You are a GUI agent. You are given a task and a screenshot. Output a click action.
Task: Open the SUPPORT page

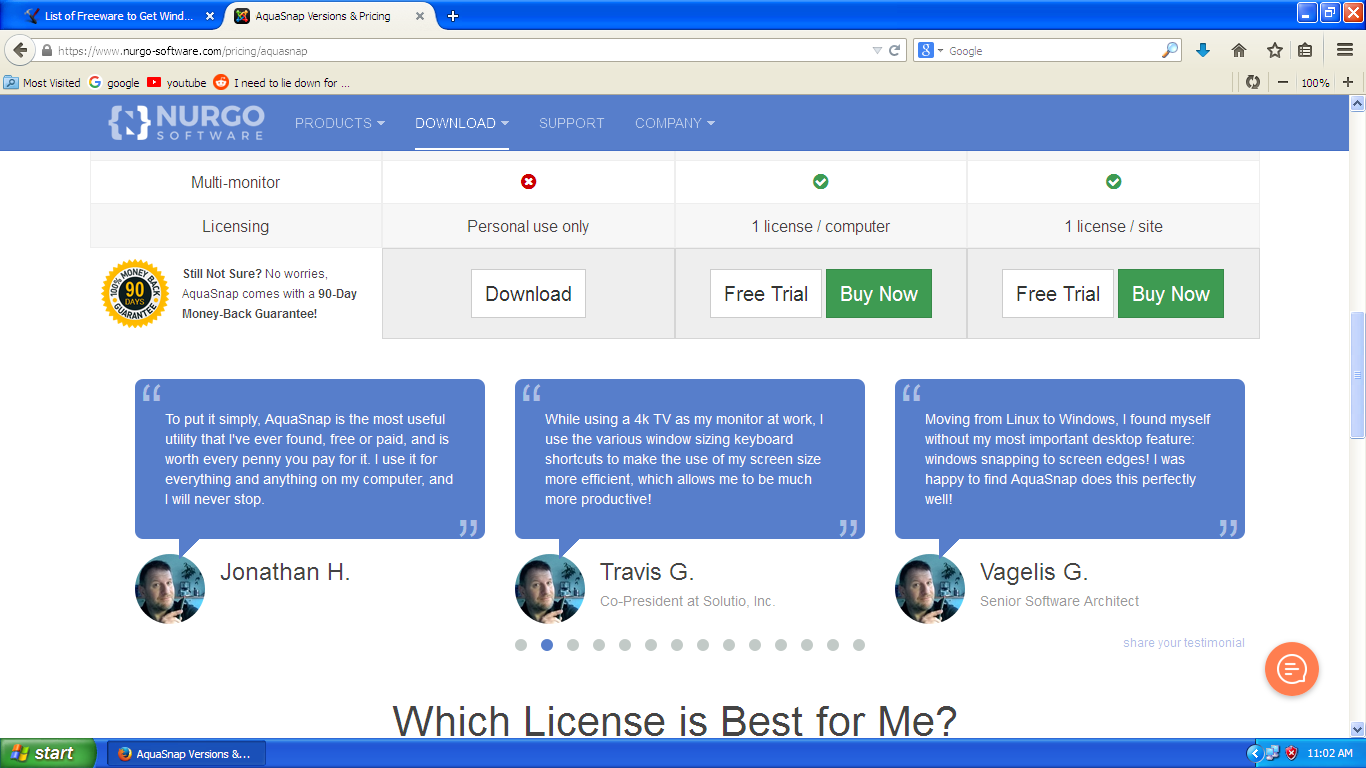(571, 123)
